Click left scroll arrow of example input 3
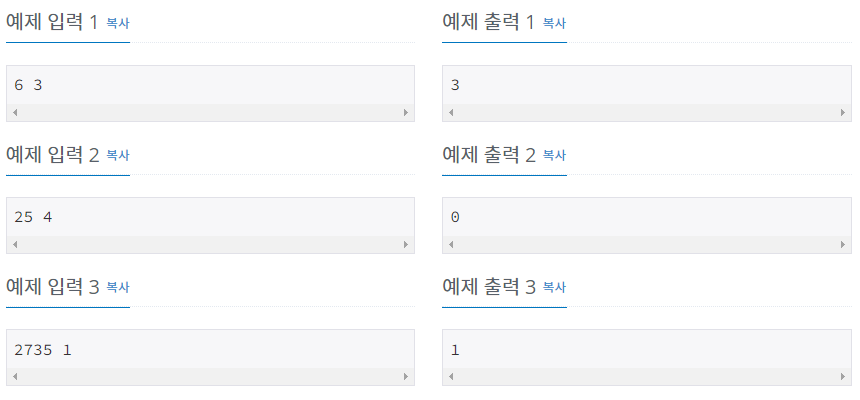 15,376
